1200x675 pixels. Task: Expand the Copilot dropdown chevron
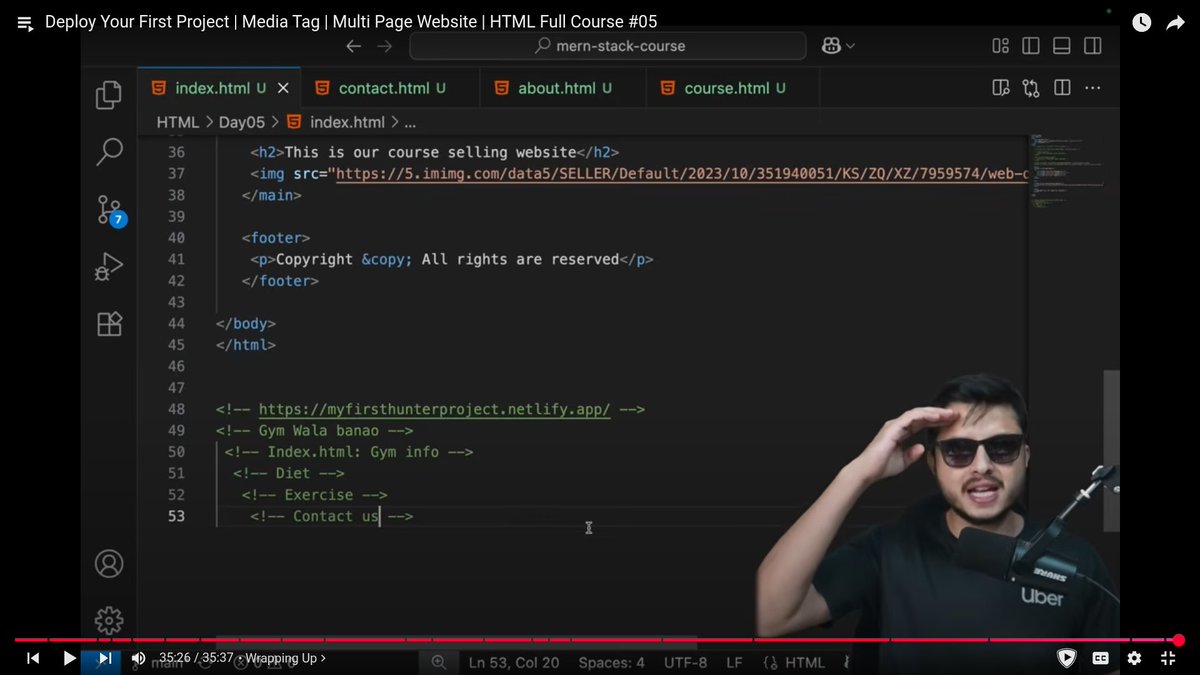851,46
